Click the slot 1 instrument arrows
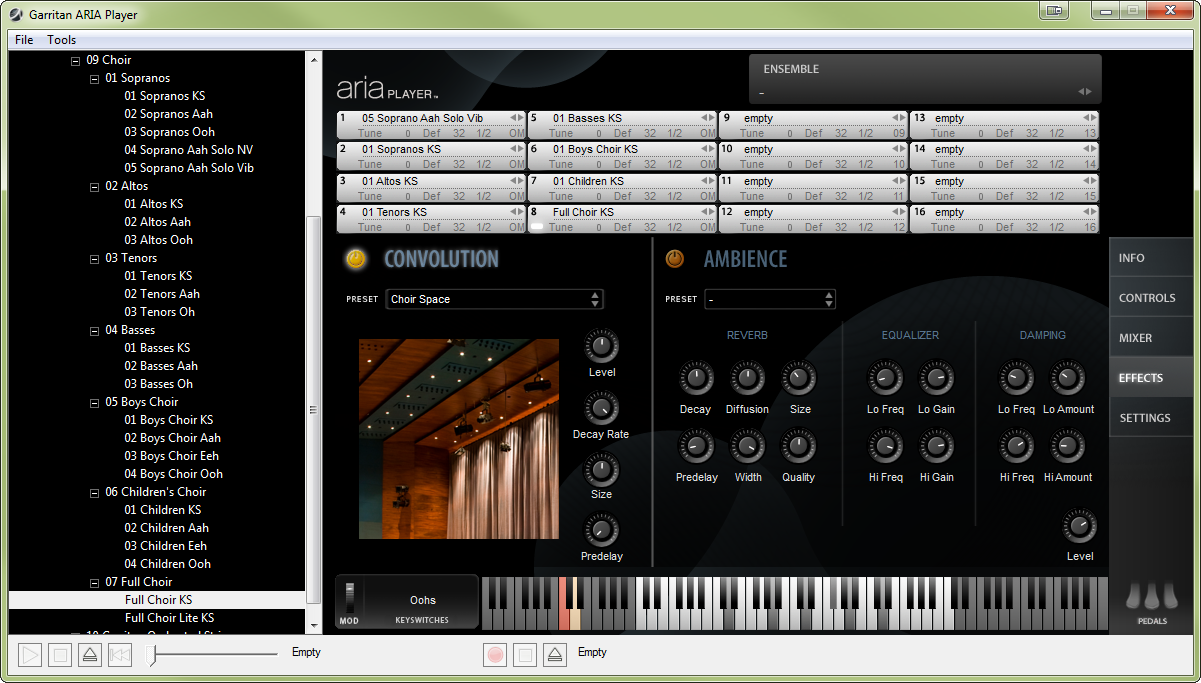 [x=516, y=118]
